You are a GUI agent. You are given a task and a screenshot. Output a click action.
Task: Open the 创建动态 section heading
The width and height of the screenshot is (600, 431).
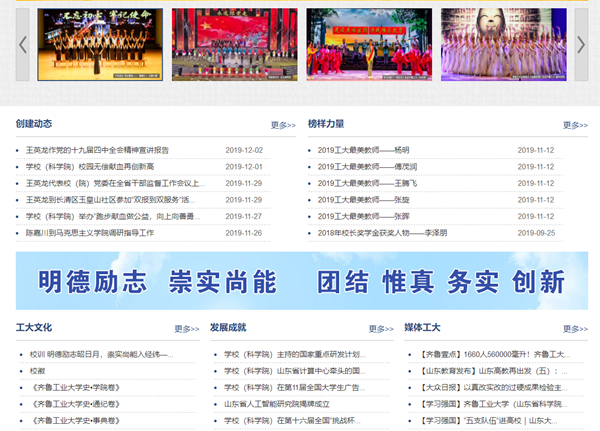pyautogui.click(x=33, y=124)
